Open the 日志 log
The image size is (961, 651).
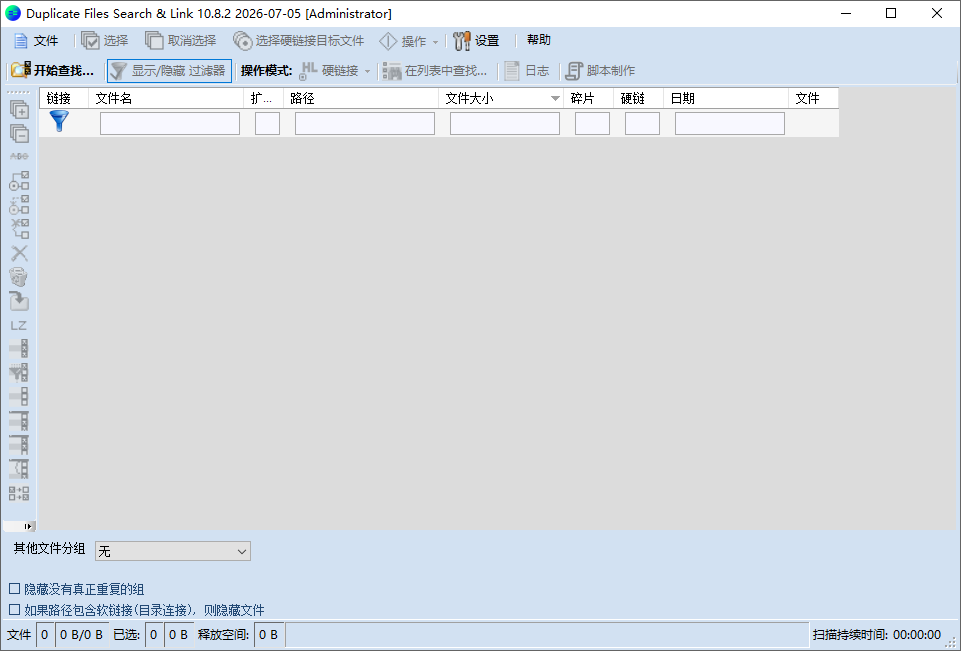(527, 70)
